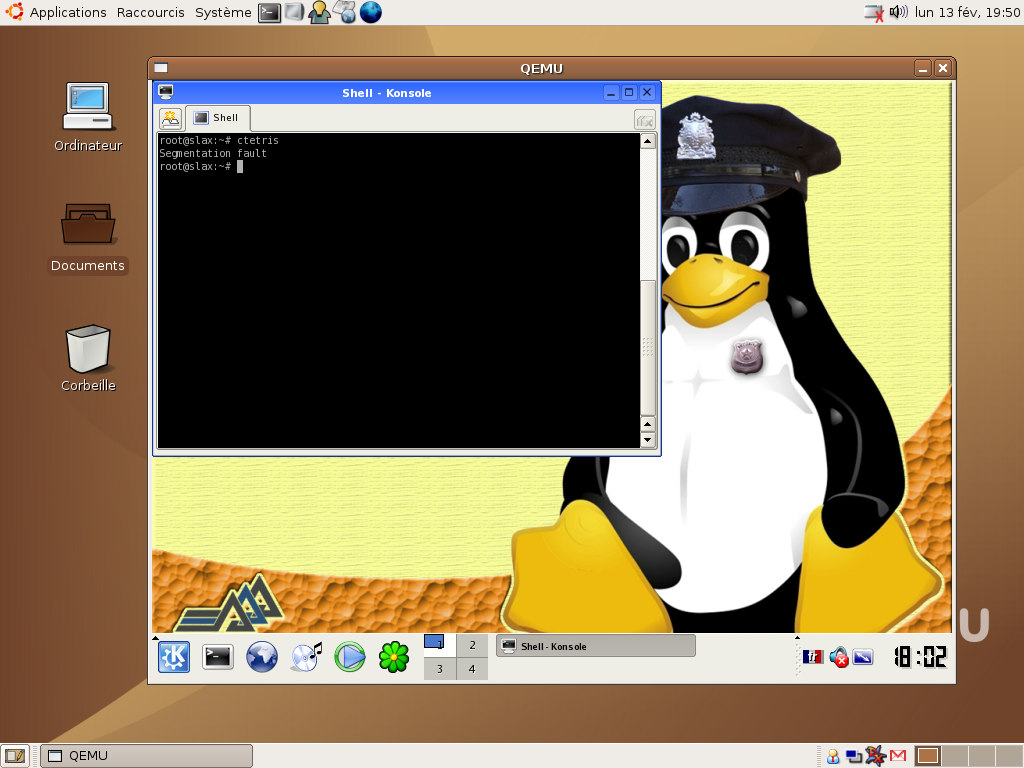Click the date and time in top panel
This screenshot has height=768, width=1024.
967,12
